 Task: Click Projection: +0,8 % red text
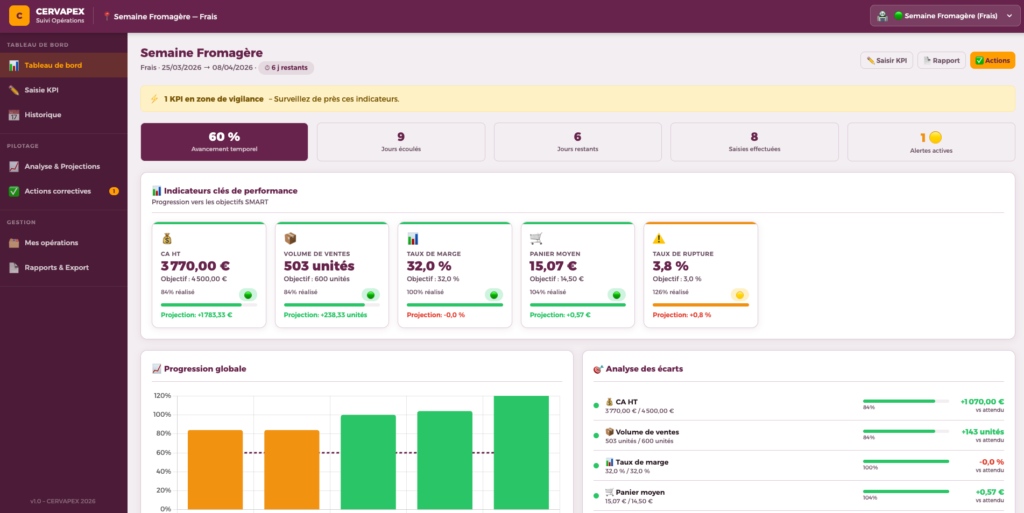click(682, 315)
